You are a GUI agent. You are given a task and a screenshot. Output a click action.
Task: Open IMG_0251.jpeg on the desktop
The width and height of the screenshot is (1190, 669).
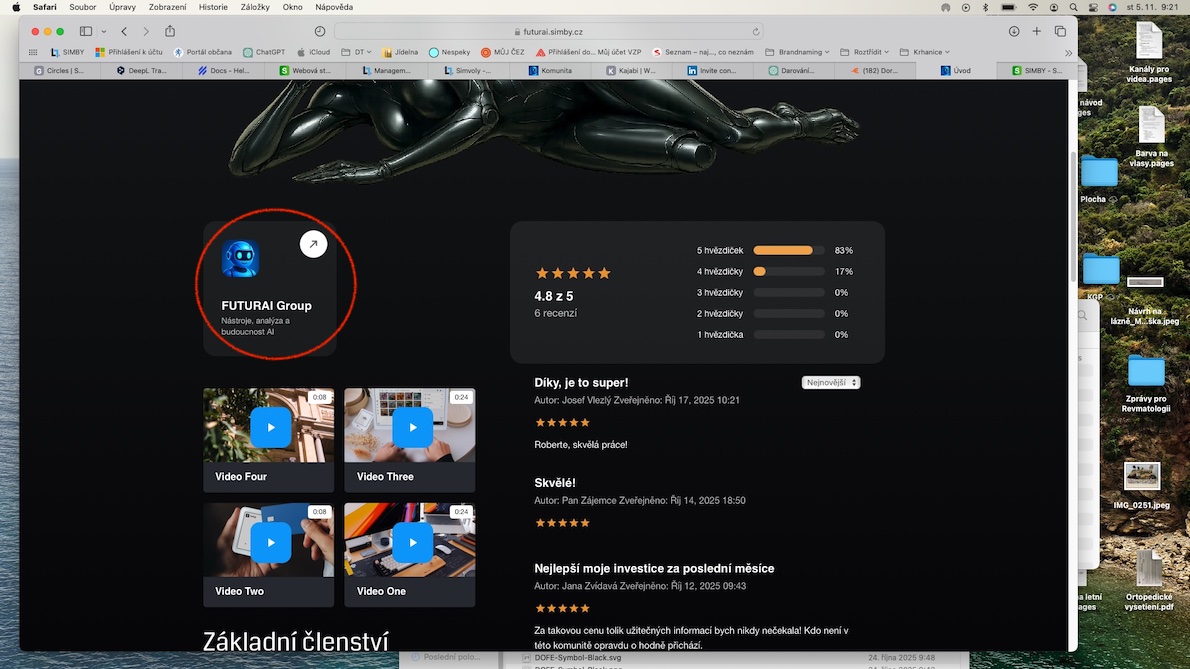click(x=1142, y=485)
